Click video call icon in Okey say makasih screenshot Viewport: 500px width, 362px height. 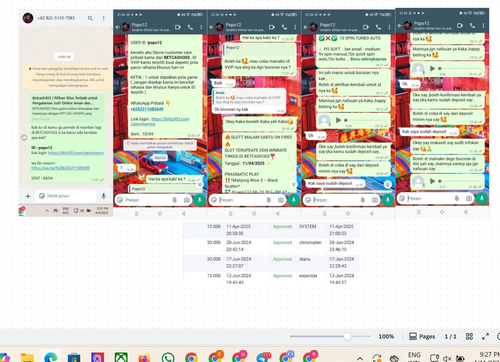point(460,25)
